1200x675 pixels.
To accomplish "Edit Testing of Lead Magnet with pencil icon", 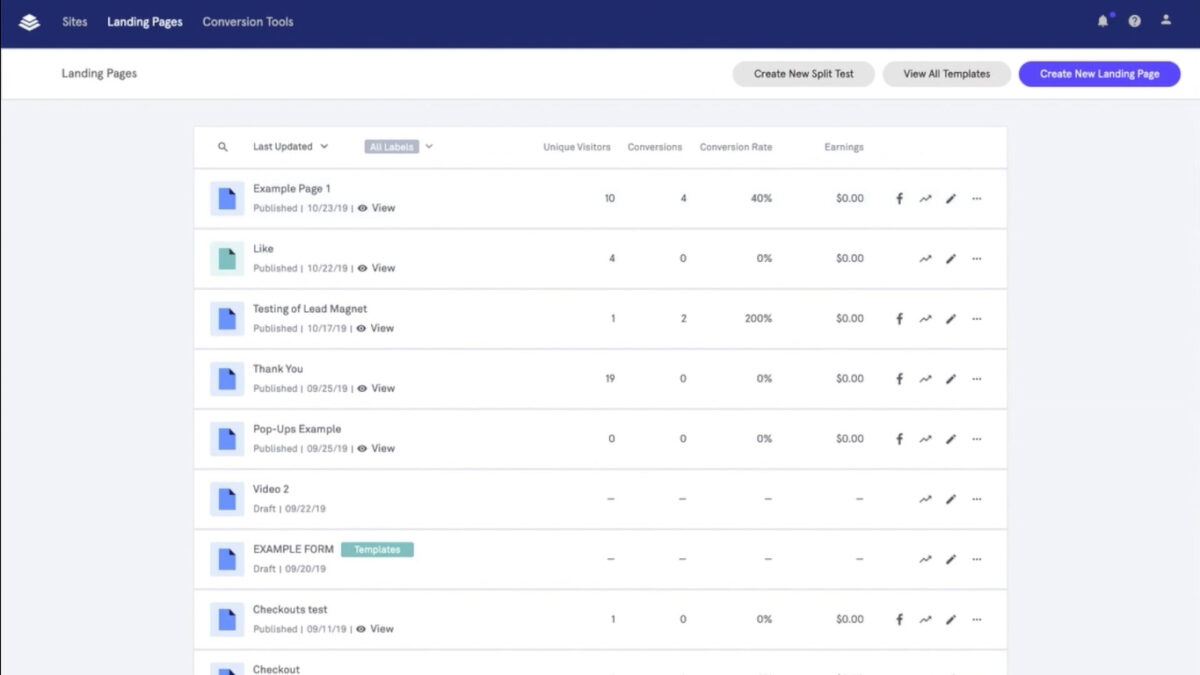I will click(951, 319).
